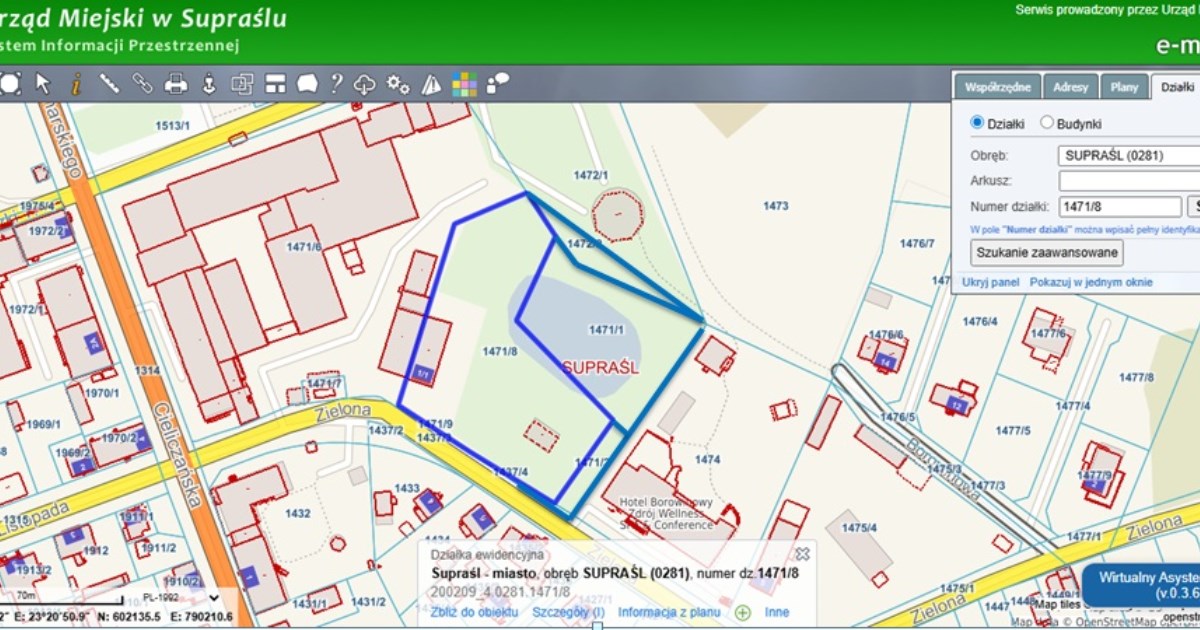The height and width of the screenshot is (630, 1200).
Task: Open the colorful grid layers icon
Action: [x=463, y=84]
